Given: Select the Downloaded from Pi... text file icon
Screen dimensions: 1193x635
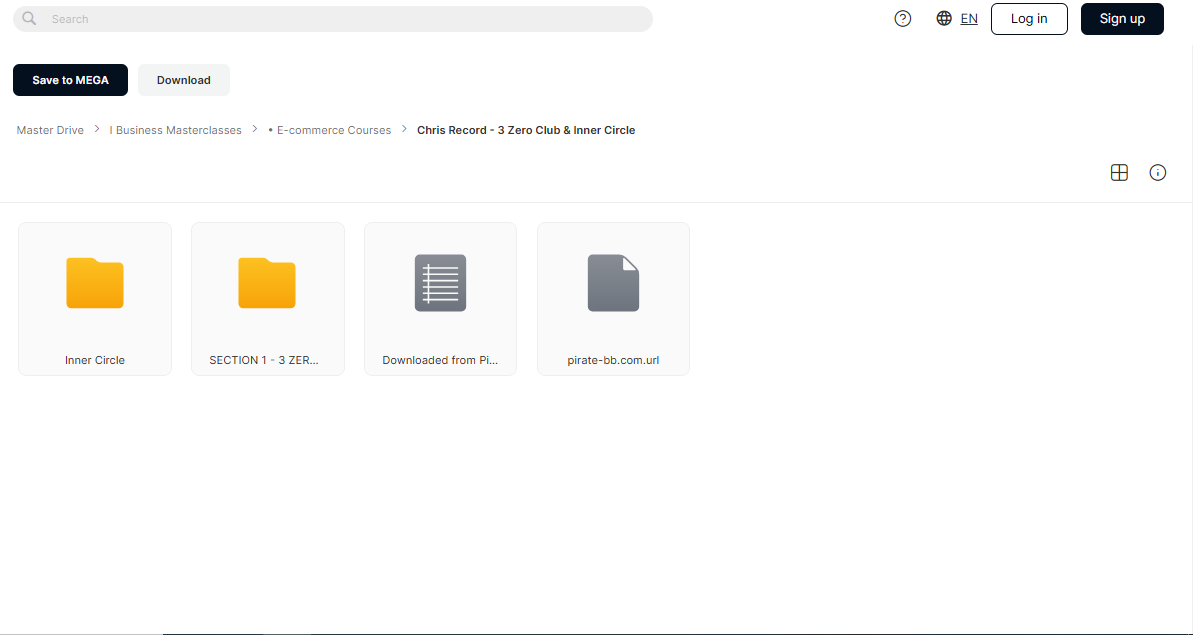Looking at the screenshot, I should coord(441,283).
